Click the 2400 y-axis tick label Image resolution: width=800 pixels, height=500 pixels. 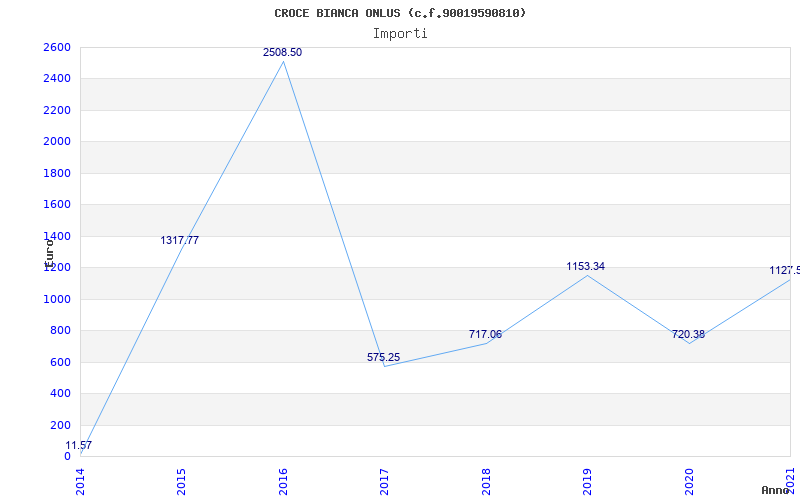[57, 79]
